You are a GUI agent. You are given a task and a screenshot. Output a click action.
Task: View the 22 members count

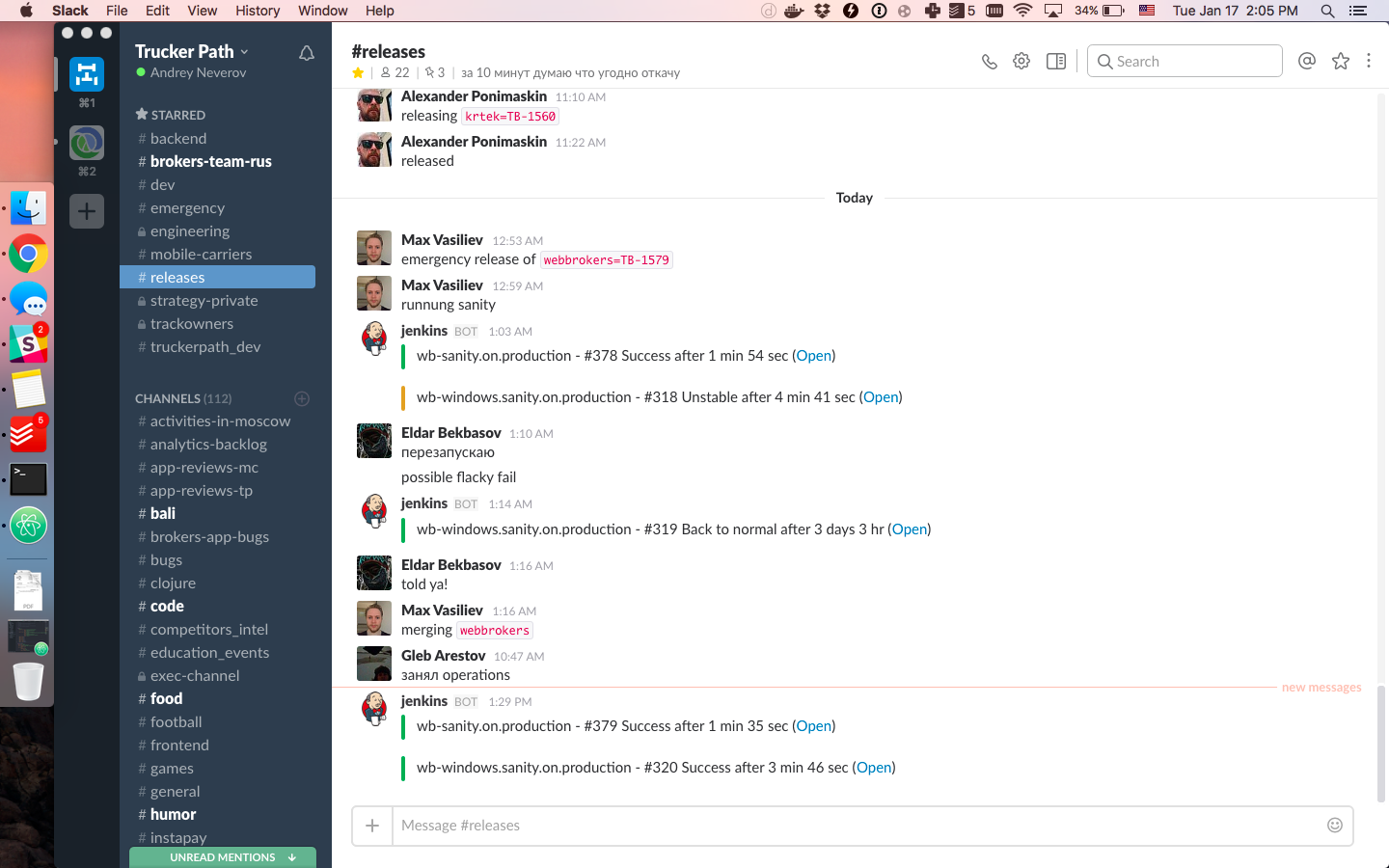point(395,72)
